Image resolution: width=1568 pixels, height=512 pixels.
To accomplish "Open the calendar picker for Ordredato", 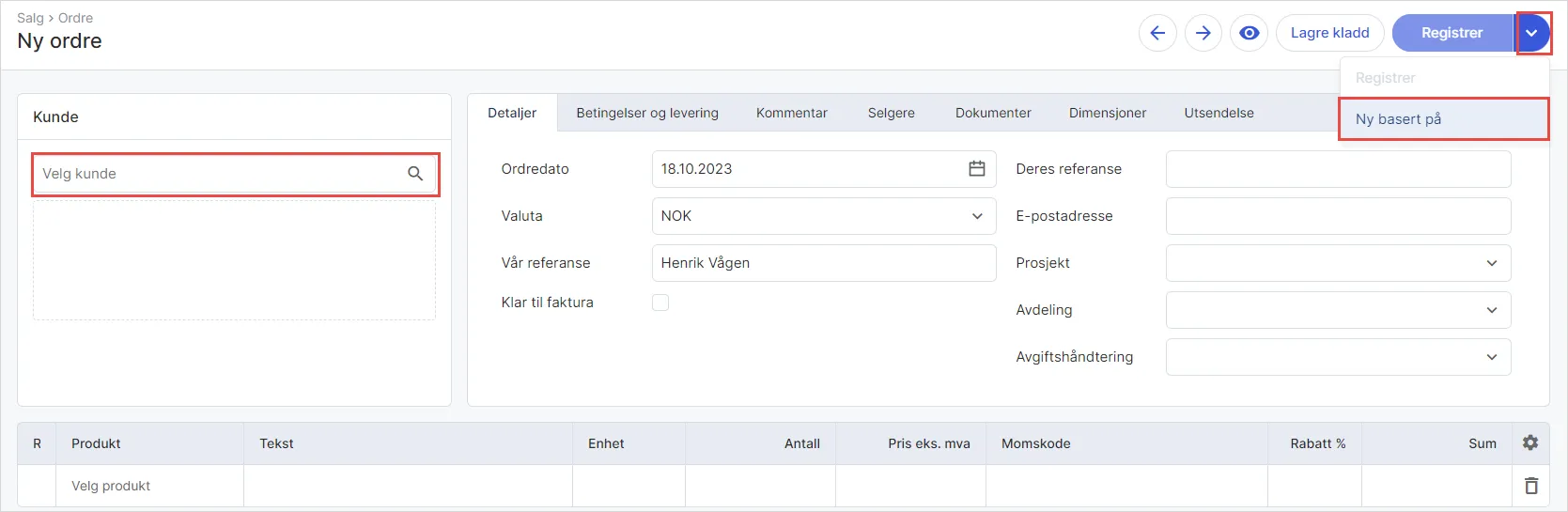I will pos(977,169).
